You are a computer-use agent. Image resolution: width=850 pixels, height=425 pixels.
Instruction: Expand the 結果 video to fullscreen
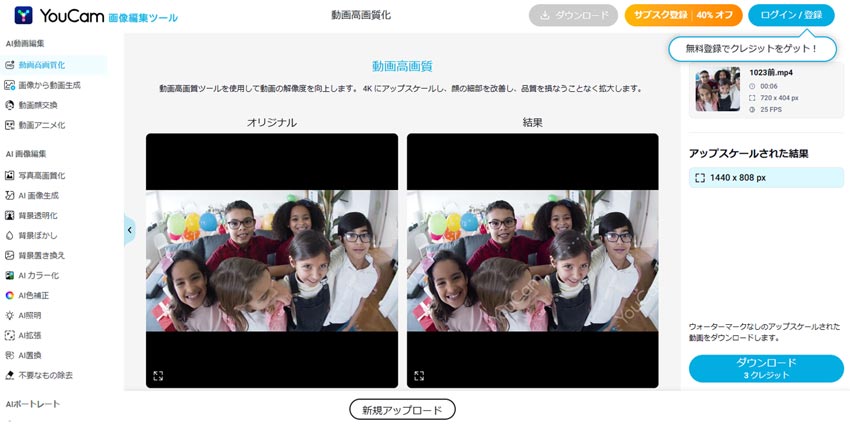419,376
